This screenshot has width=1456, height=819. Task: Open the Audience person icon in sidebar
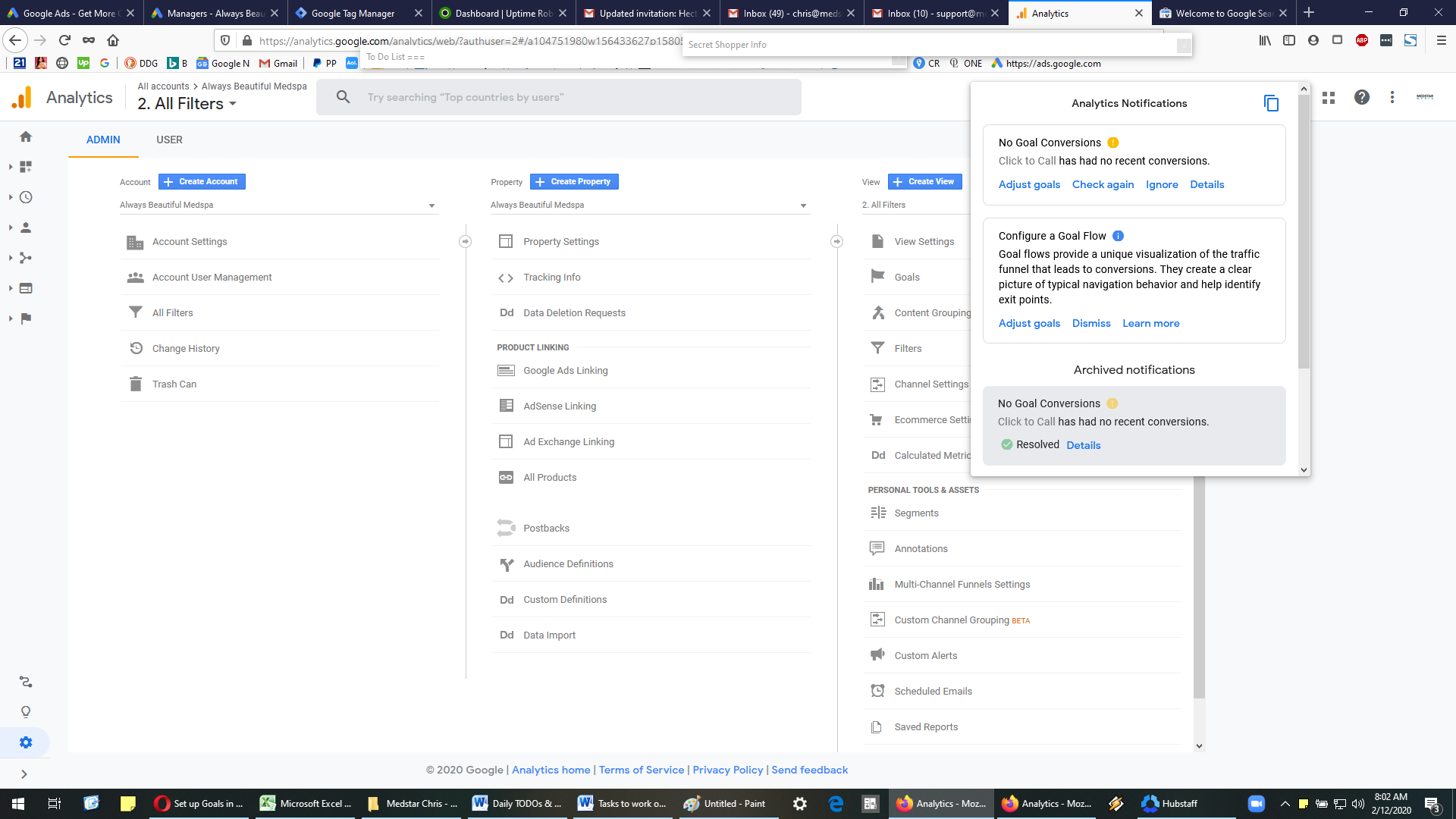pos(26,227)
